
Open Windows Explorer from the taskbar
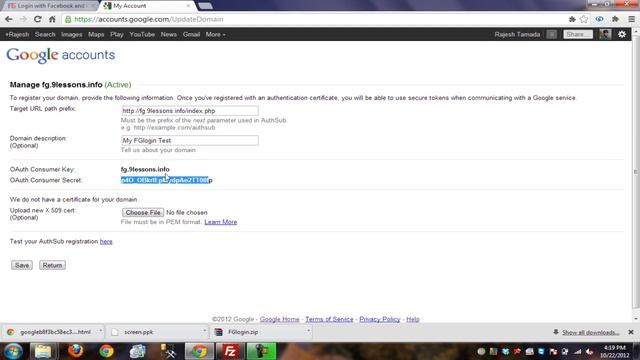click(43, 351)
